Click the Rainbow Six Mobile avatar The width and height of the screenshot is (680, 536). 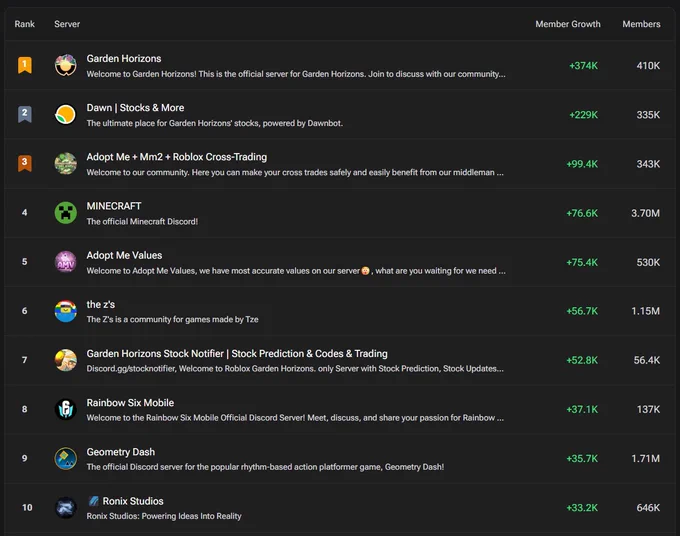coord(65,409)
